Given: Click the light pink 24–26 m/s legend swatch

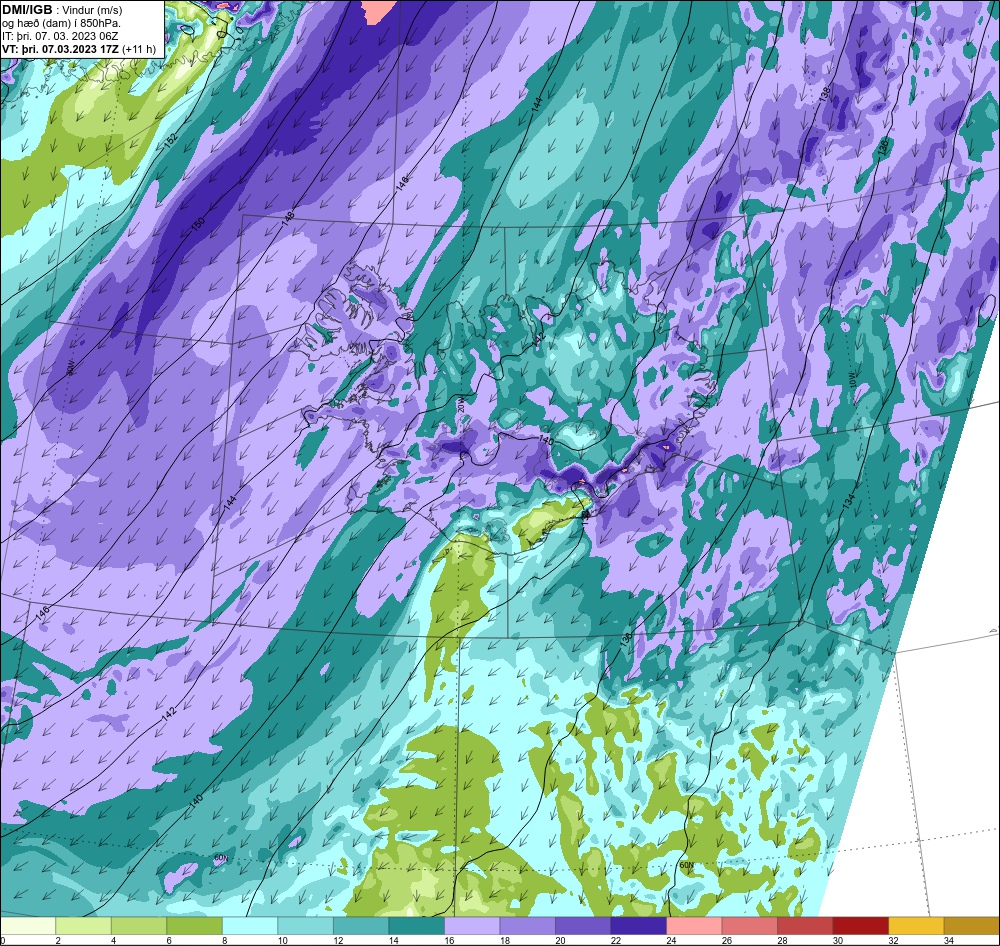Looking at the screenshot, I should pyautogui.click(x=694, y=926).
